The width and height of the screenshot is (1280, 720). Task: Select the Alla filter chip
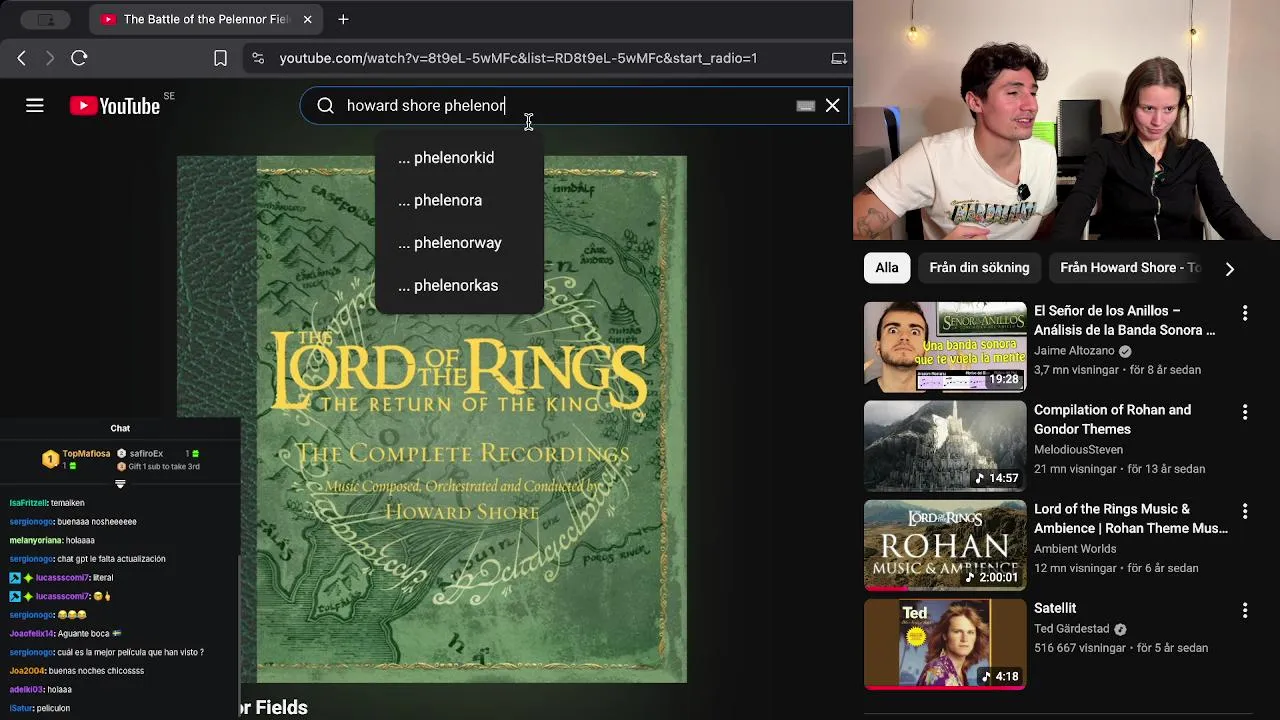point(887,267)
